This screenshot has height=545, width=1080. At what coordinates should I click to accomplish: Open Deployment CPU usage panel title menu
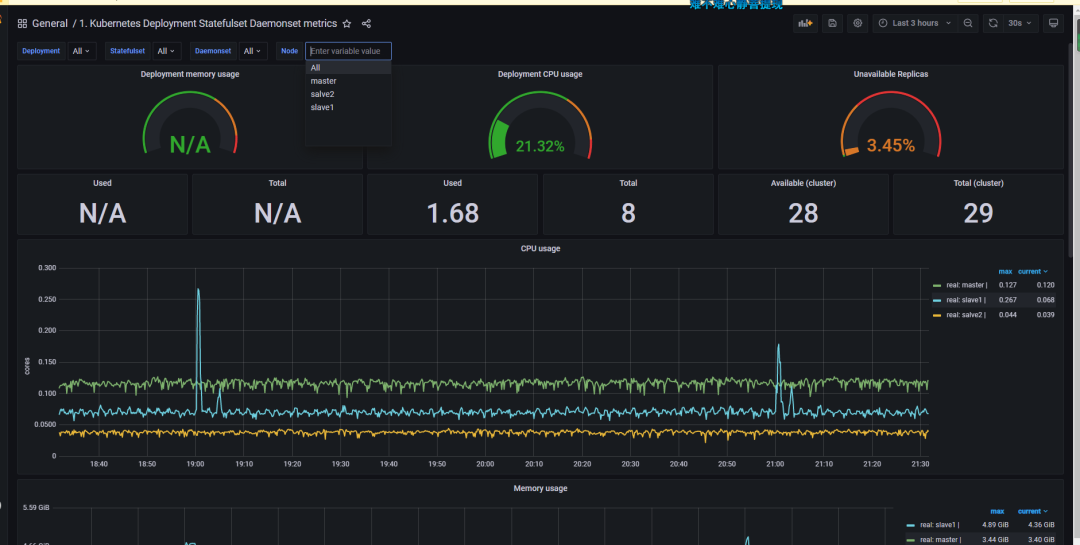coord(540,74)
